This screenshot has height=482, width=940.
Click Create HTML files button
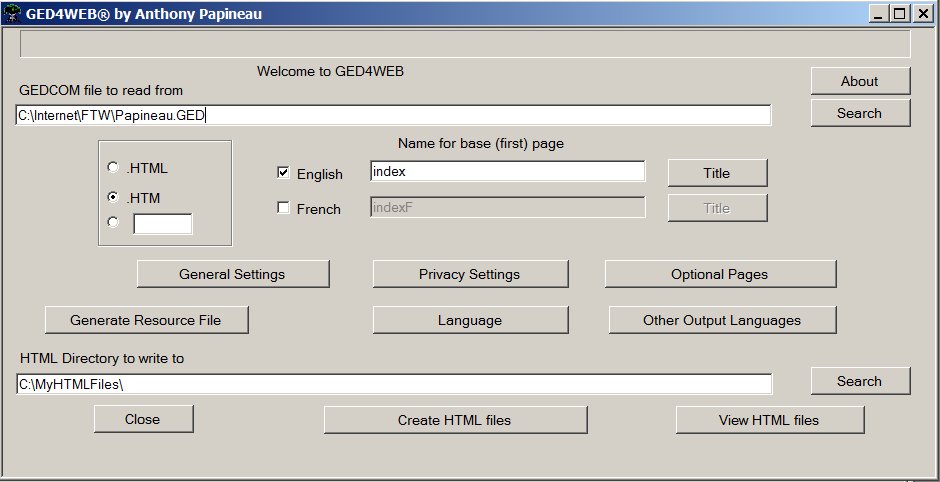tap(455, 420)
